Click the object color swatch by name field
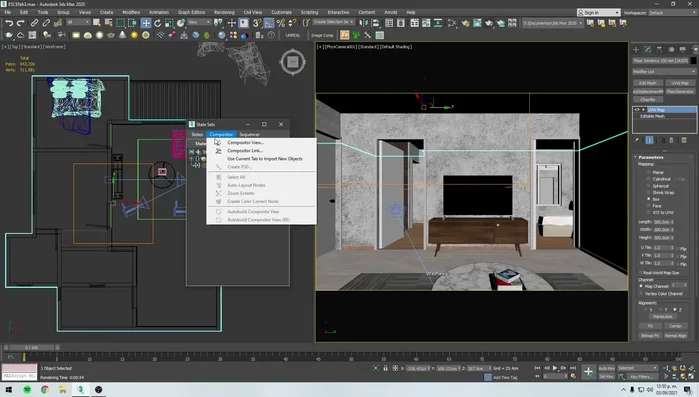 693,61
